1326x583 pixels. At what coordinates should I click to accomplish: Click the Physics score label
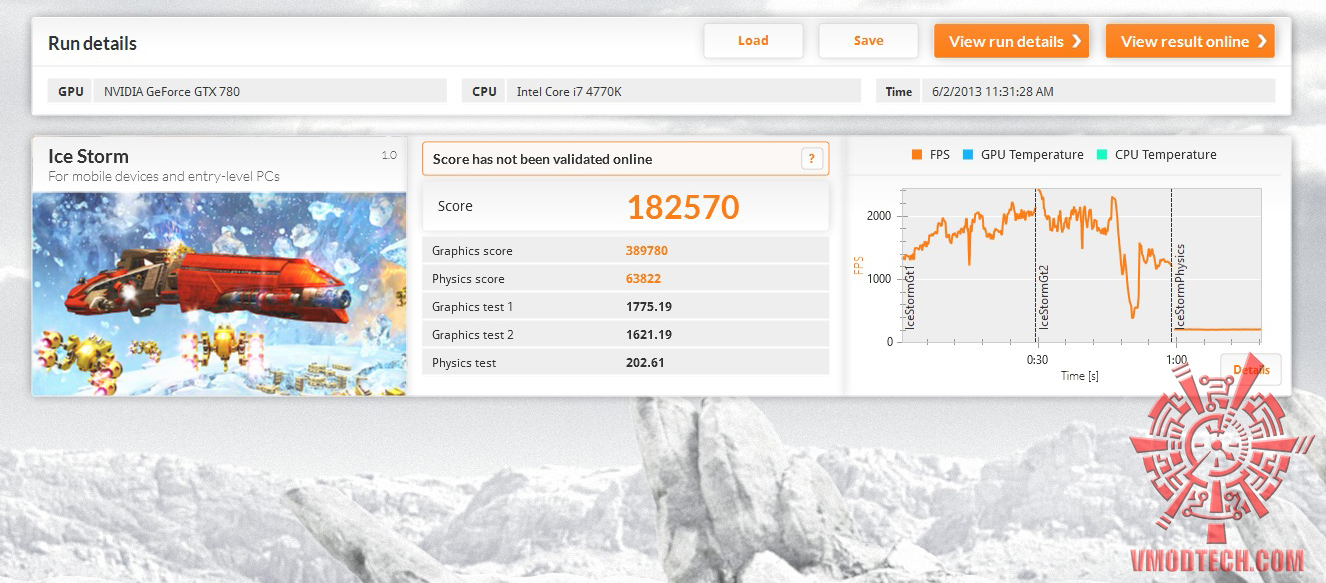point(468,279)
